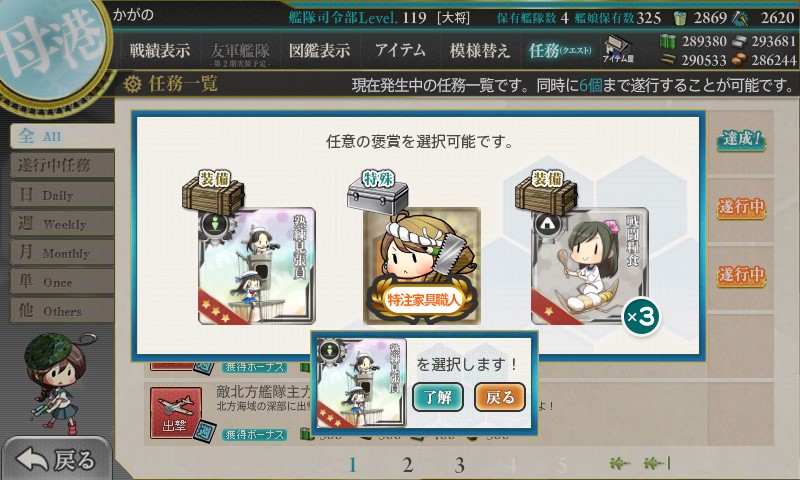
Task: Cancel selection with the orange 戻る button
Action: tap(500, 397)
